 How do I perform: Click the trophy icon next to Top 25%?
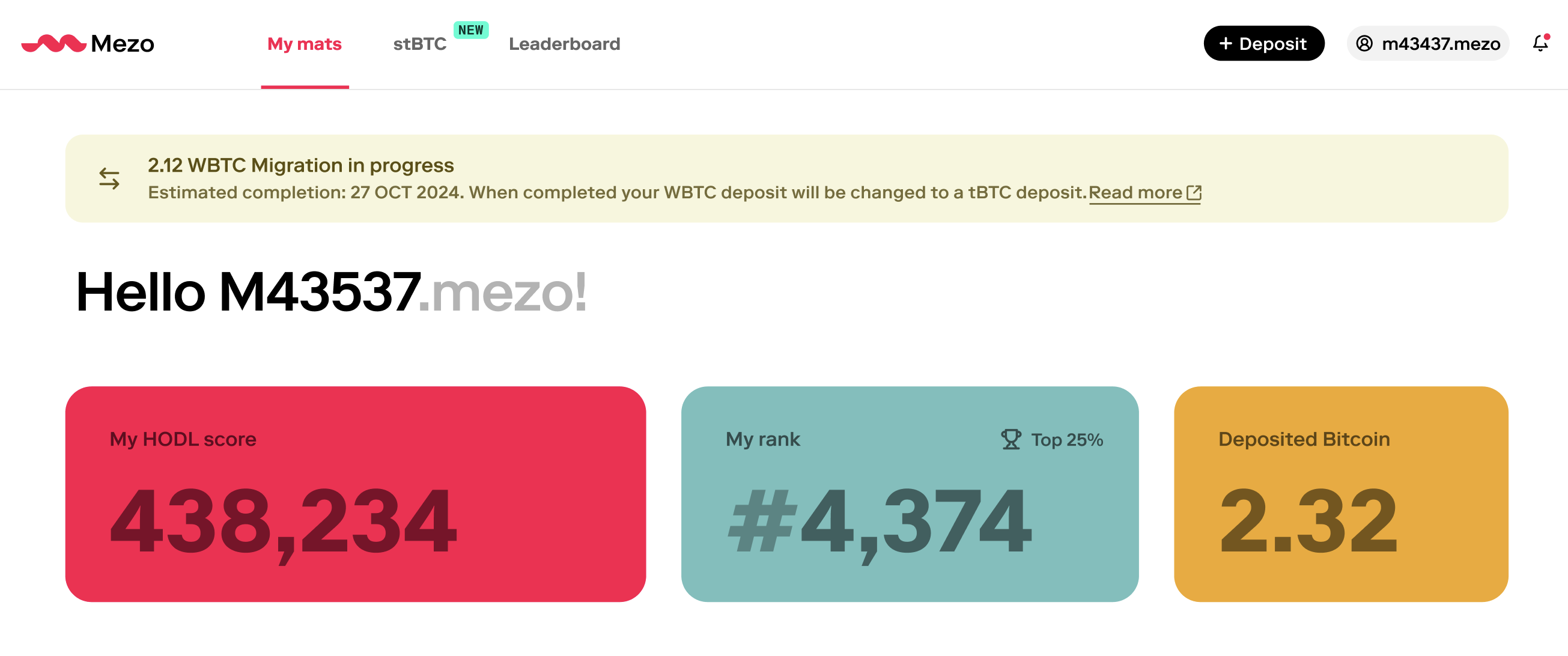[1010, 439]
